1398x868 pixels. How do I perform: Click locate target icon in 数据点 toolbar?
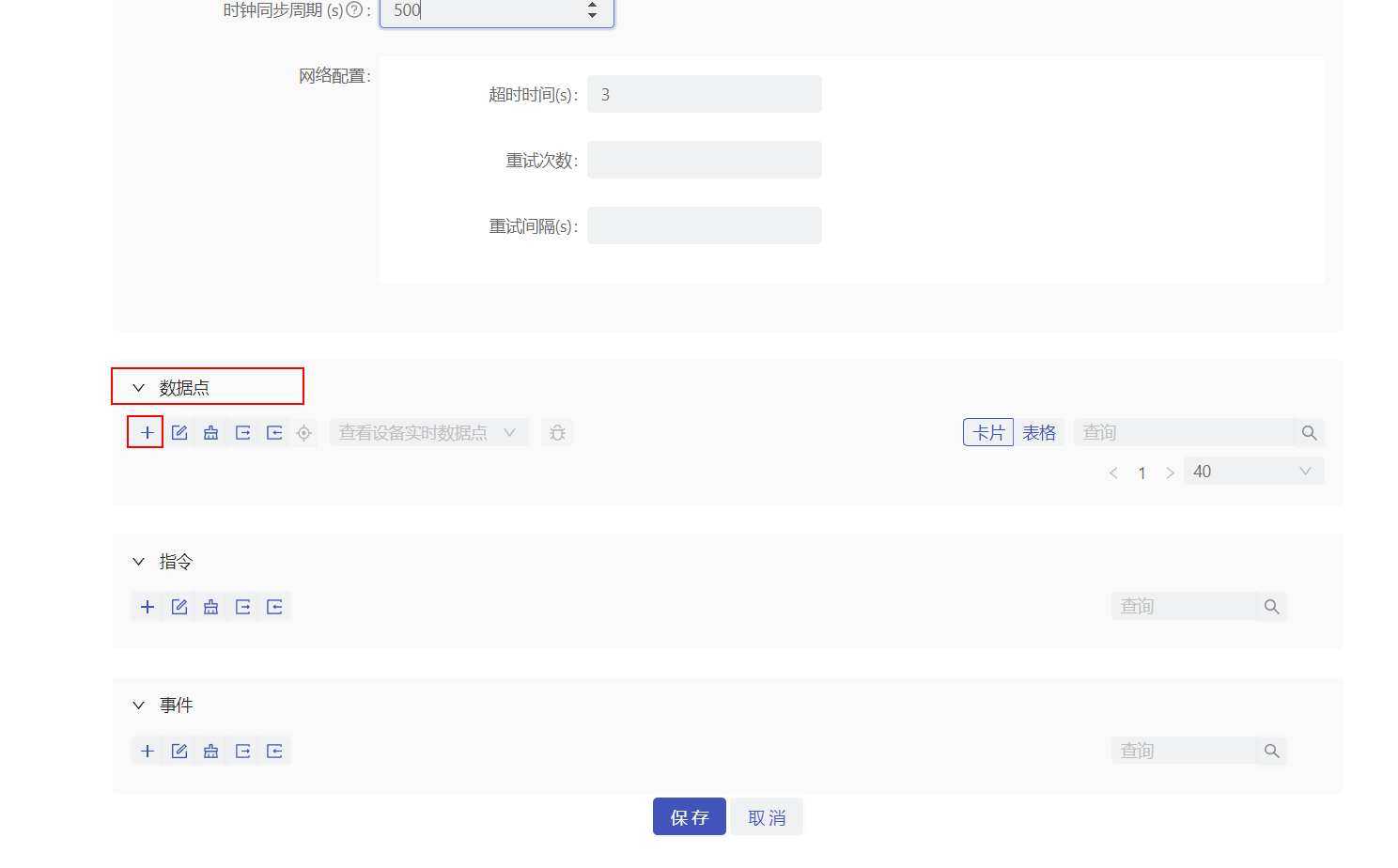point(303,433)
